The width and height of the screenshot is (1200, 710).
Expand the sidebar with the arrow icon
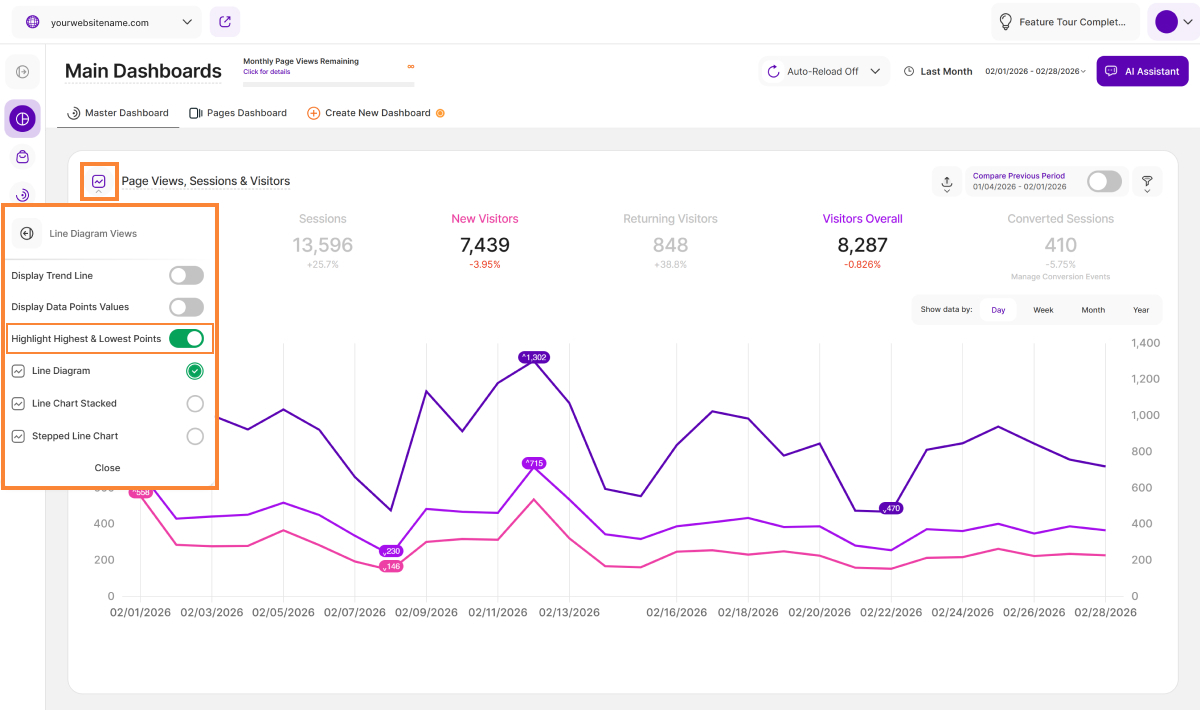tap(22, 72)
